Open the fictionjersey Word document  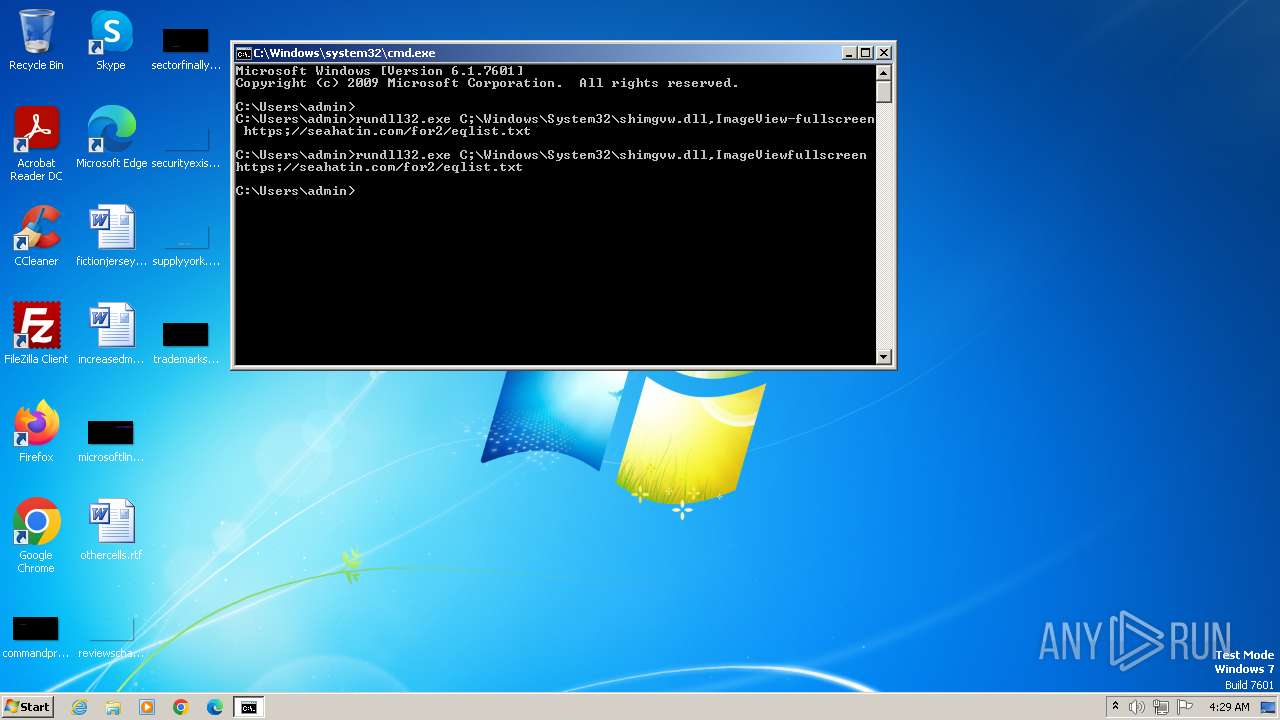tap(111, 236)
